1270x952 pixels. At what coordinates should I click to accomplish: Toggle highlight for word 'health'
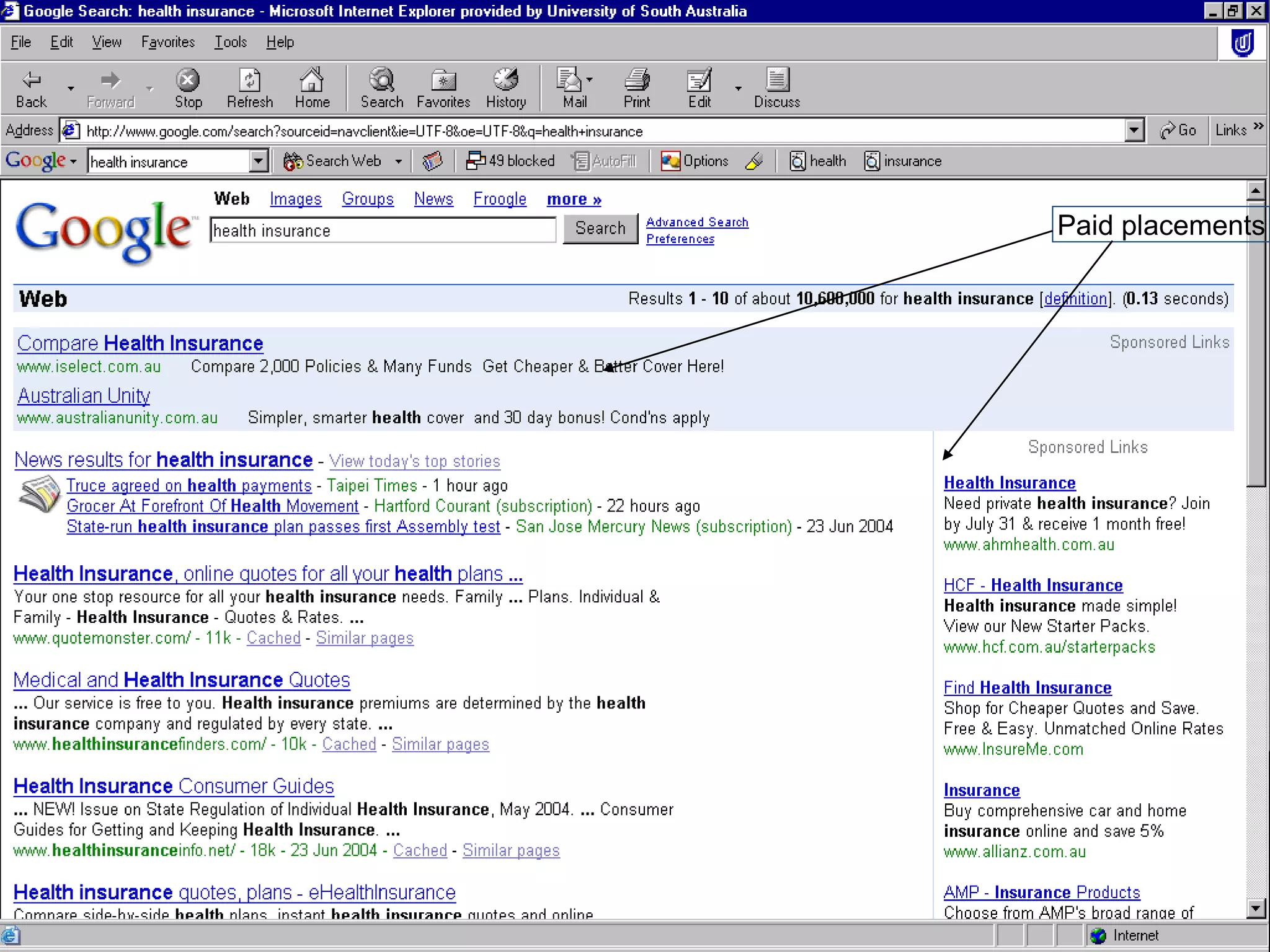pyautogui.click(x=817, y=161)
